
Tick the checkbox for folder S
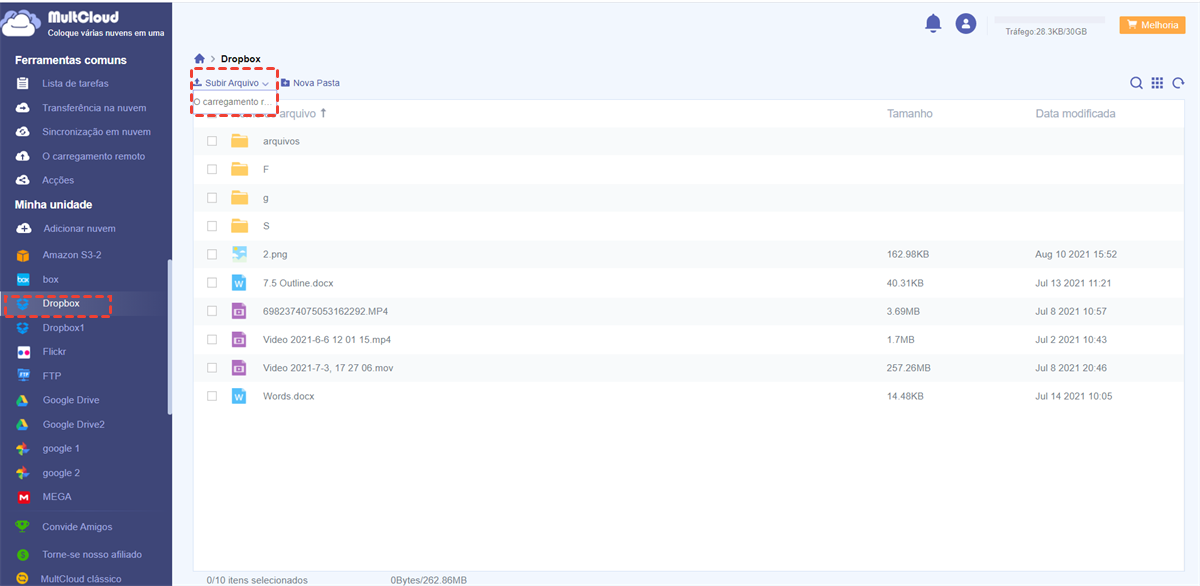(x=212, y=226)
